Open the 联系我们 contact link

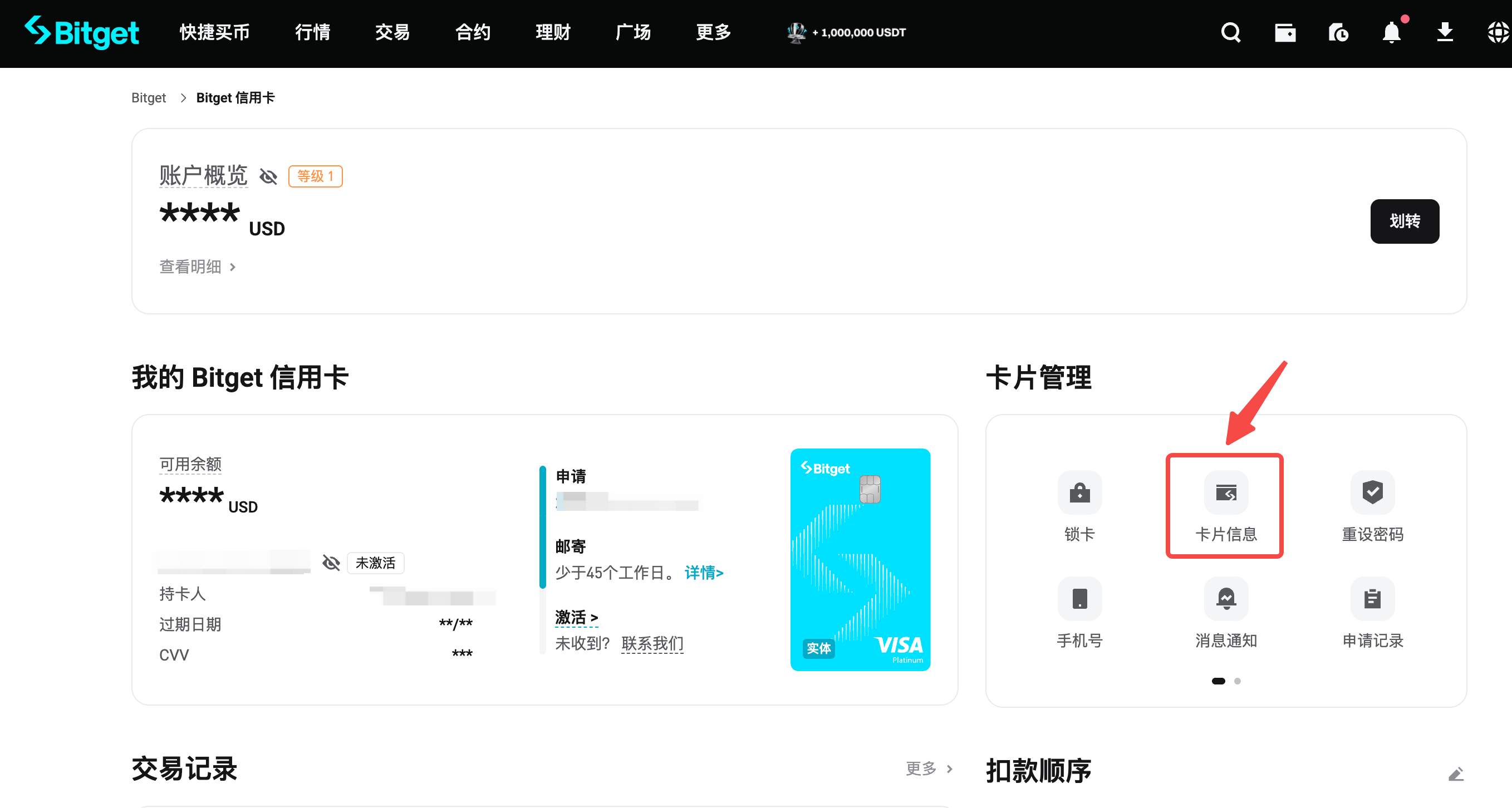(x=652, y=644)
